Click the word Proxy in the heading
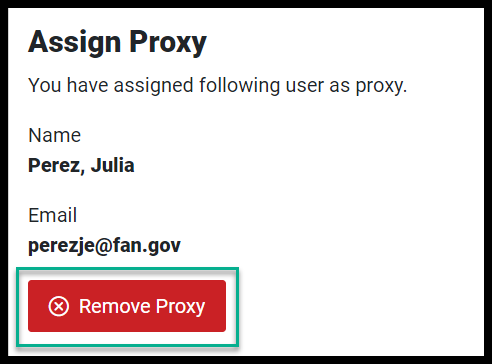Viewport: 492px width, 364px height. pyautogui.click(x=168, y=43)
